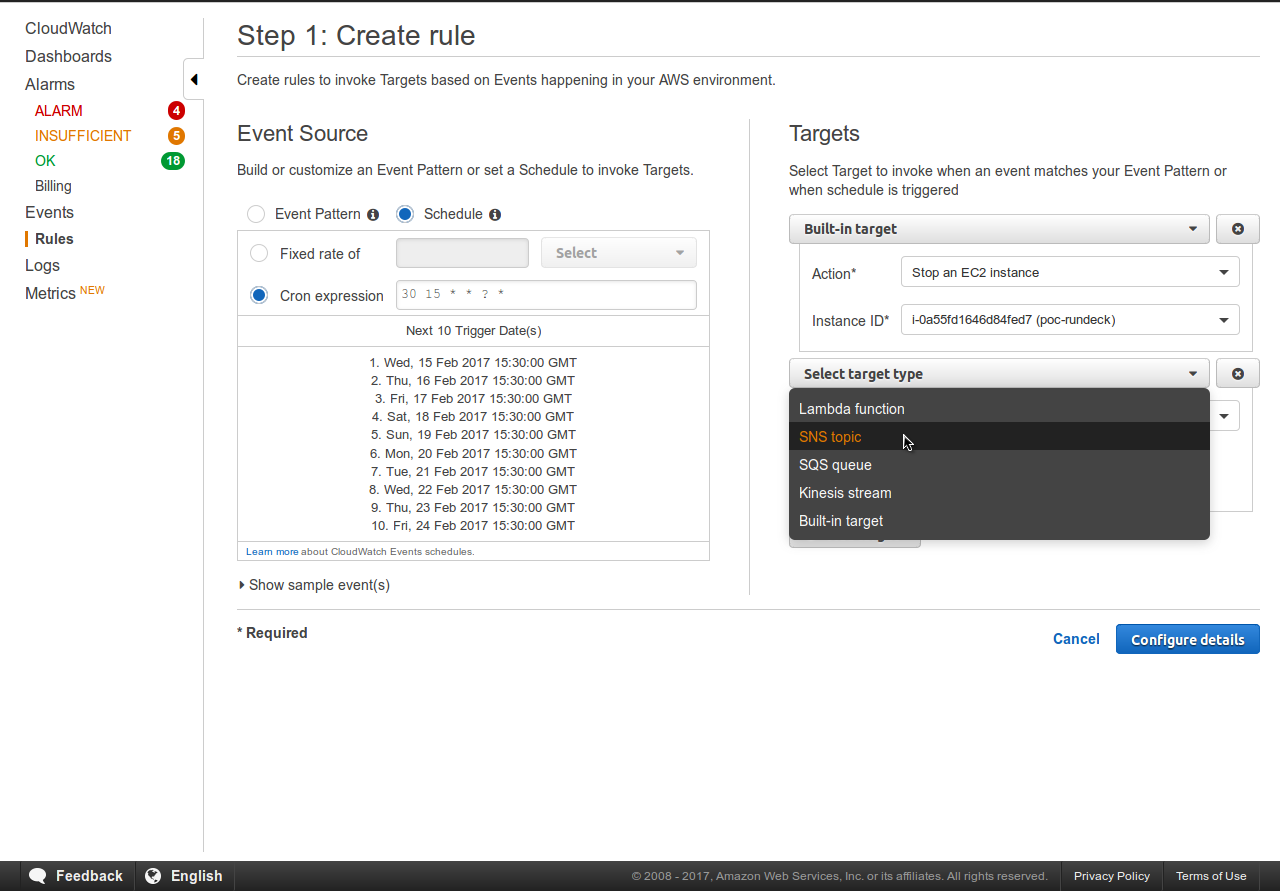Choose SQS queue from the target list
This screenshot has height=891, width=1280.
pos(999,465)
